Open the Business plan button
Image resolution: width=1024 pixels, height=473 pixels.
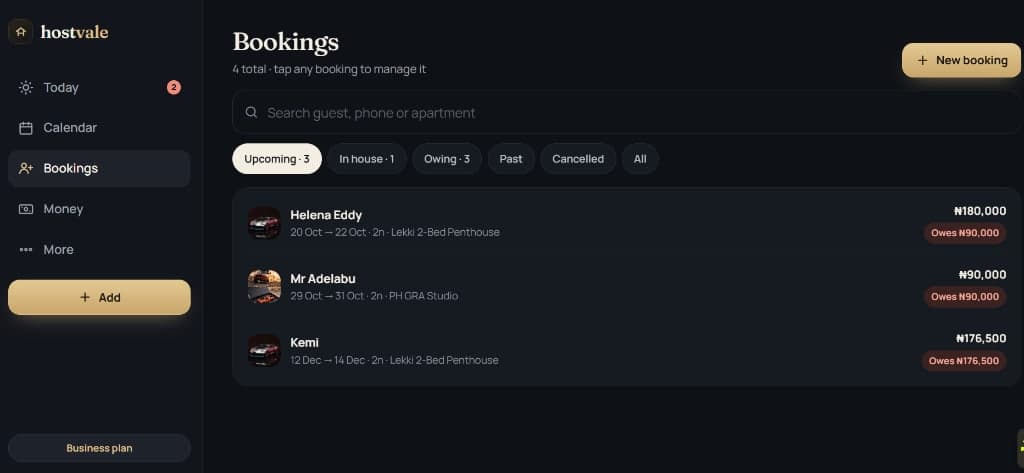coord(99,448)
